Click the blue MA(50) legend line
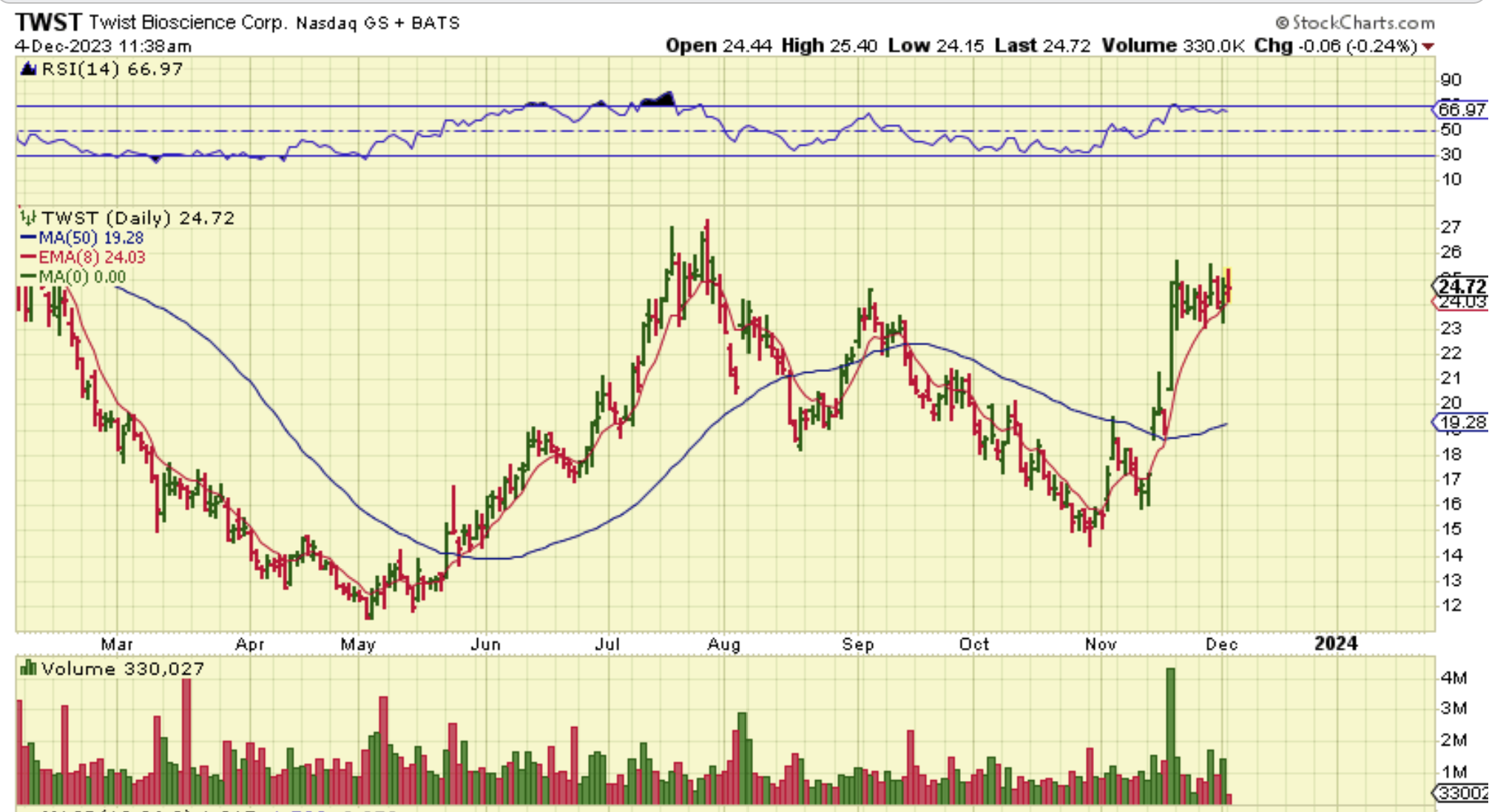 [x=28, y=237]
